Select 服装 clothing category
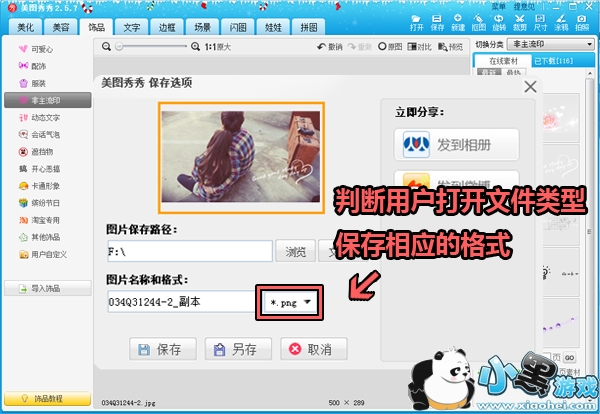Screen dimensions: 600x414 tap(32, 83)
